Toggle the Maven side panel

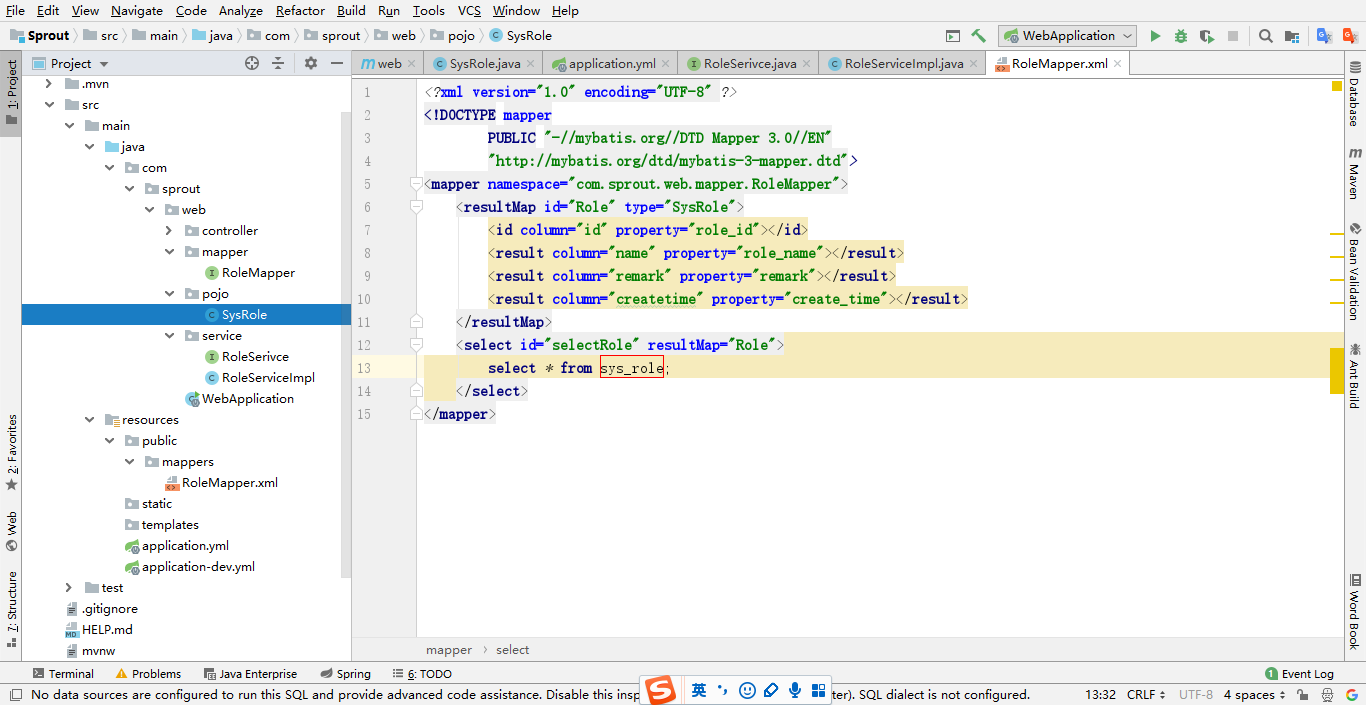tap(1355, 173)
